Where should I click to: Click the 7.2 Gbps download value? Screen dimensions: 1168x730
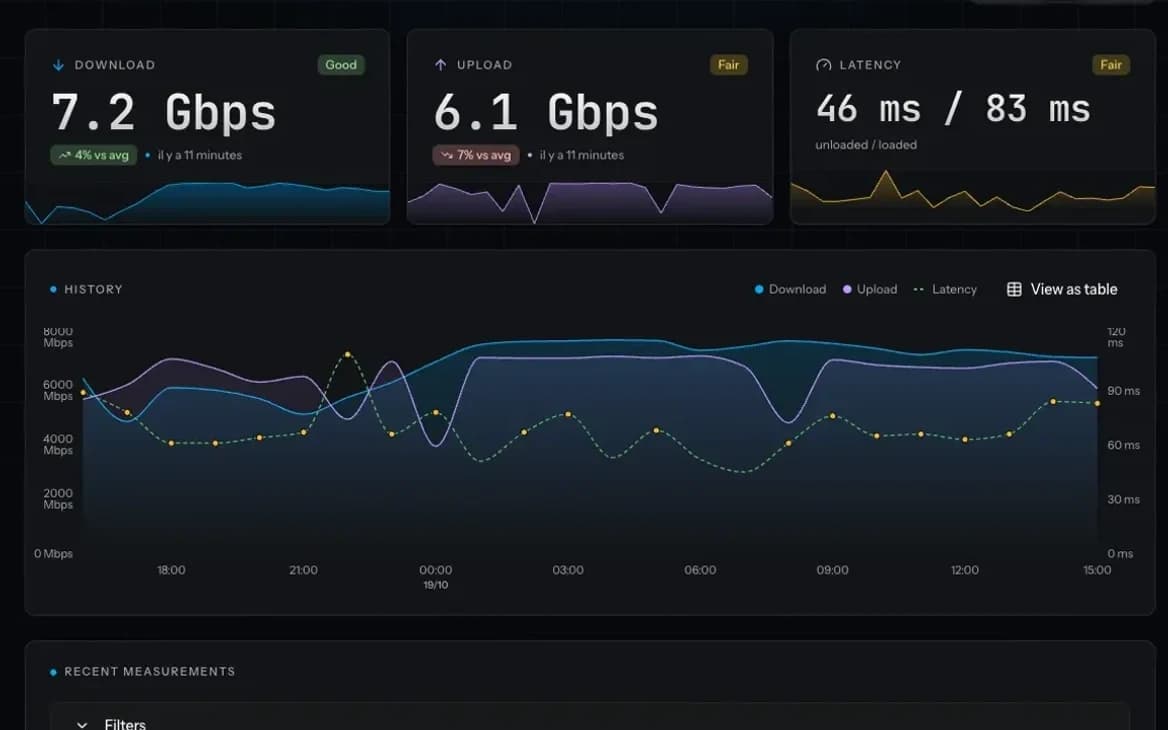click(x=164, y=112)
